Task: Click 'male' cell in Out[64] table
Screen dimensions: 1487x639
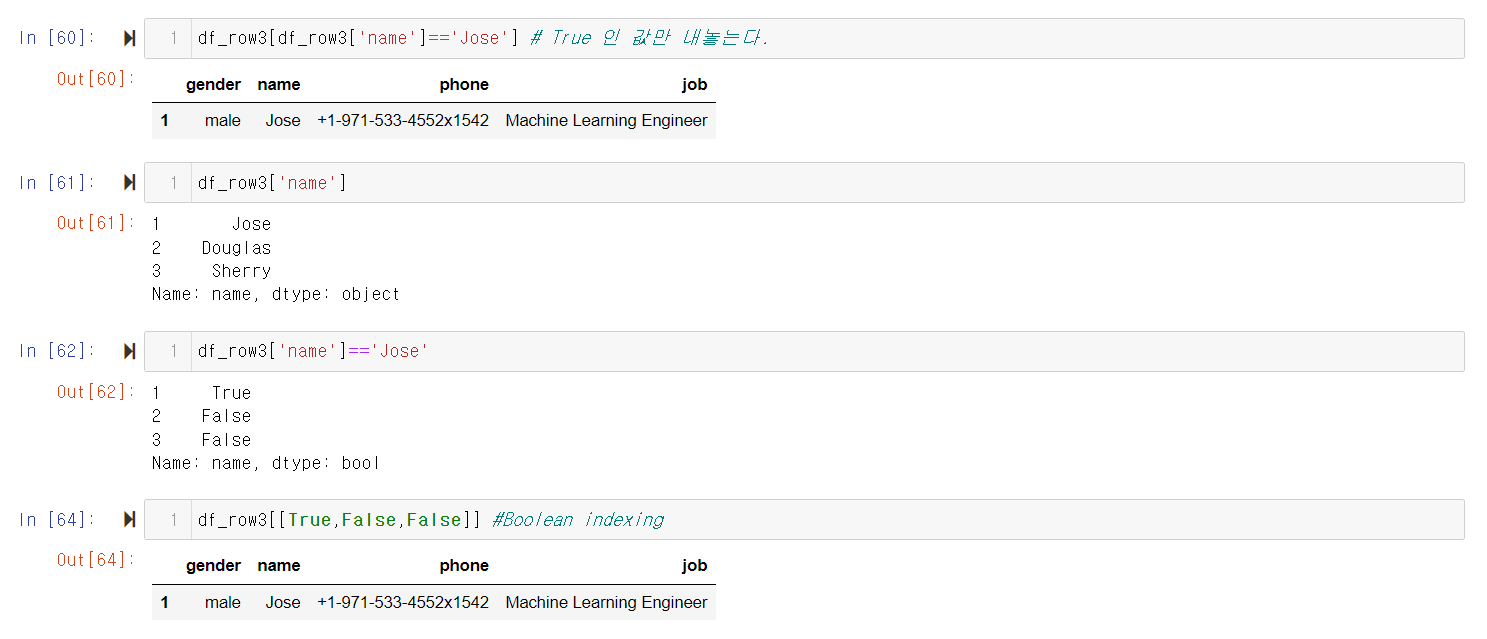Action: coord(223,602)
